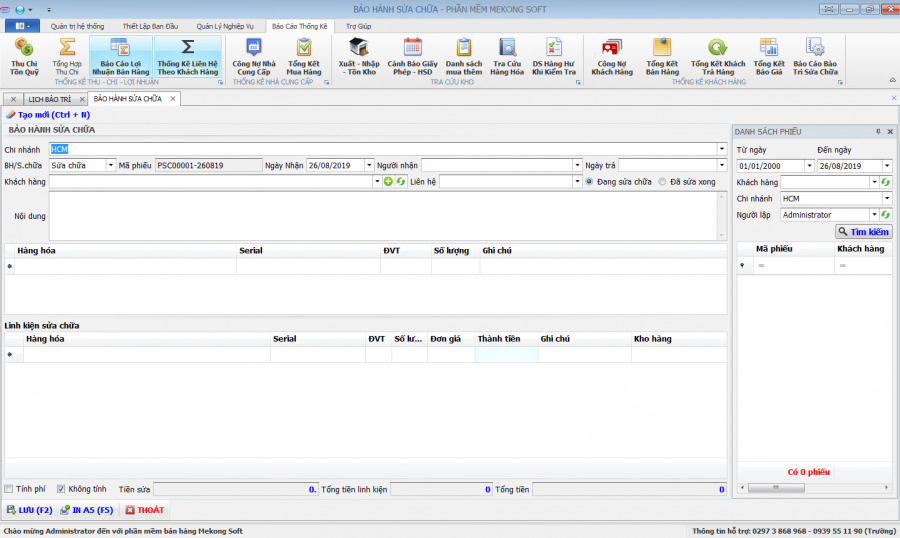Expand Khách hàng dropdown in the form

(377, 181)
